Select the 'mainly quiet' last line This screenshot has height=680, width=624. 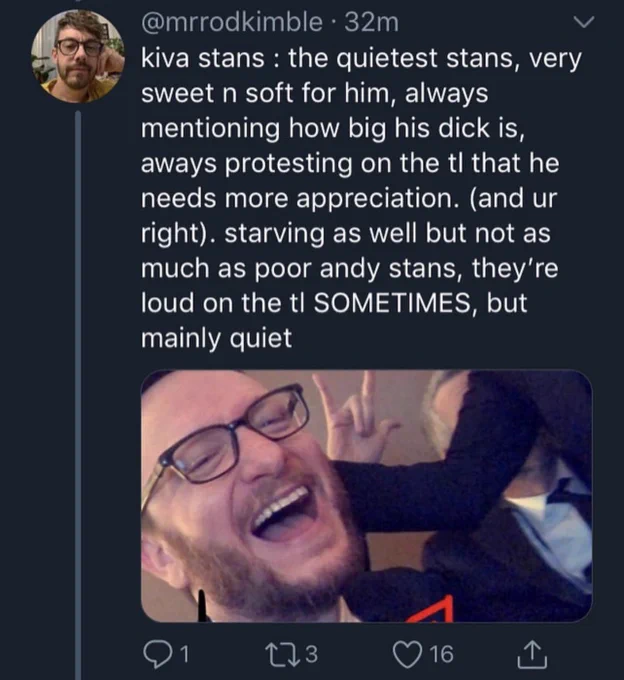point(216,338)
